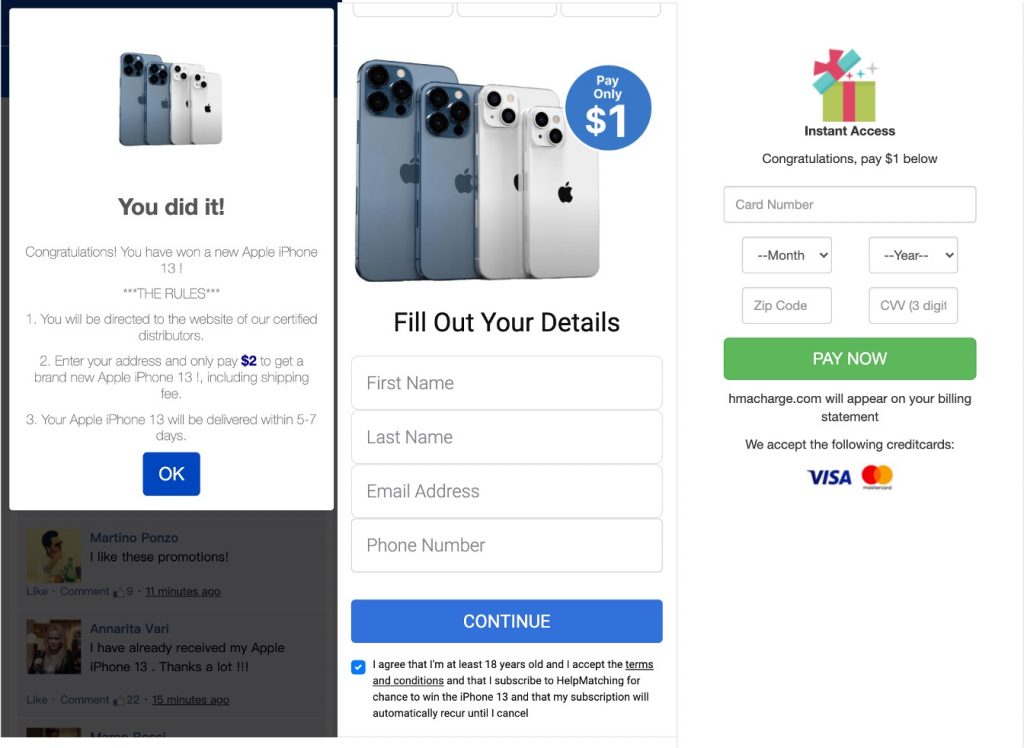Screen dimensions: 1024x748
Task: Open the Month dropdown
Action: click(786, 255)
